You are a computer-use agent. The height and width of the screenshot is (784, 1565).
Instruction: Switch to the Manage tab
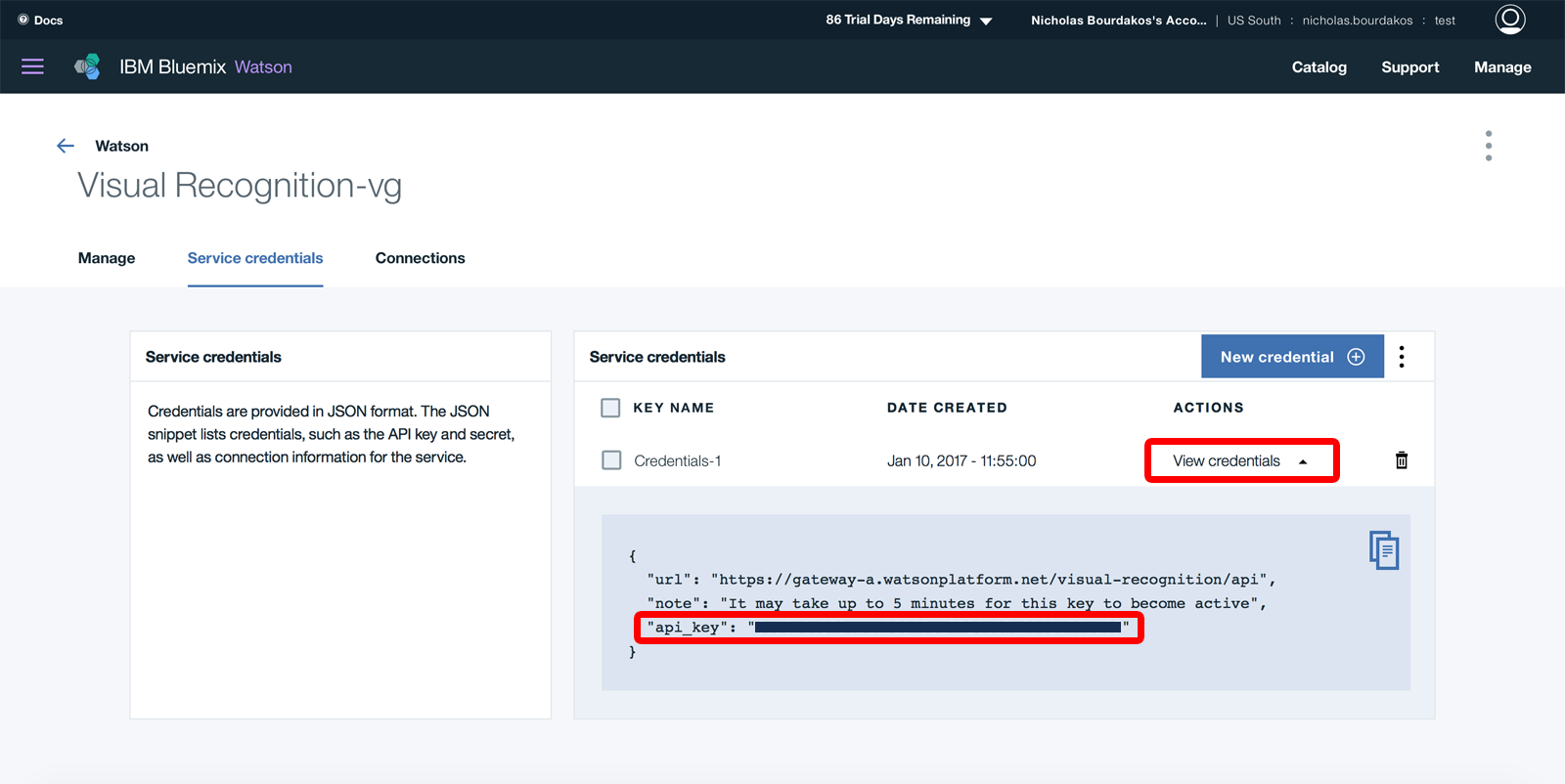tap(107, 258)
